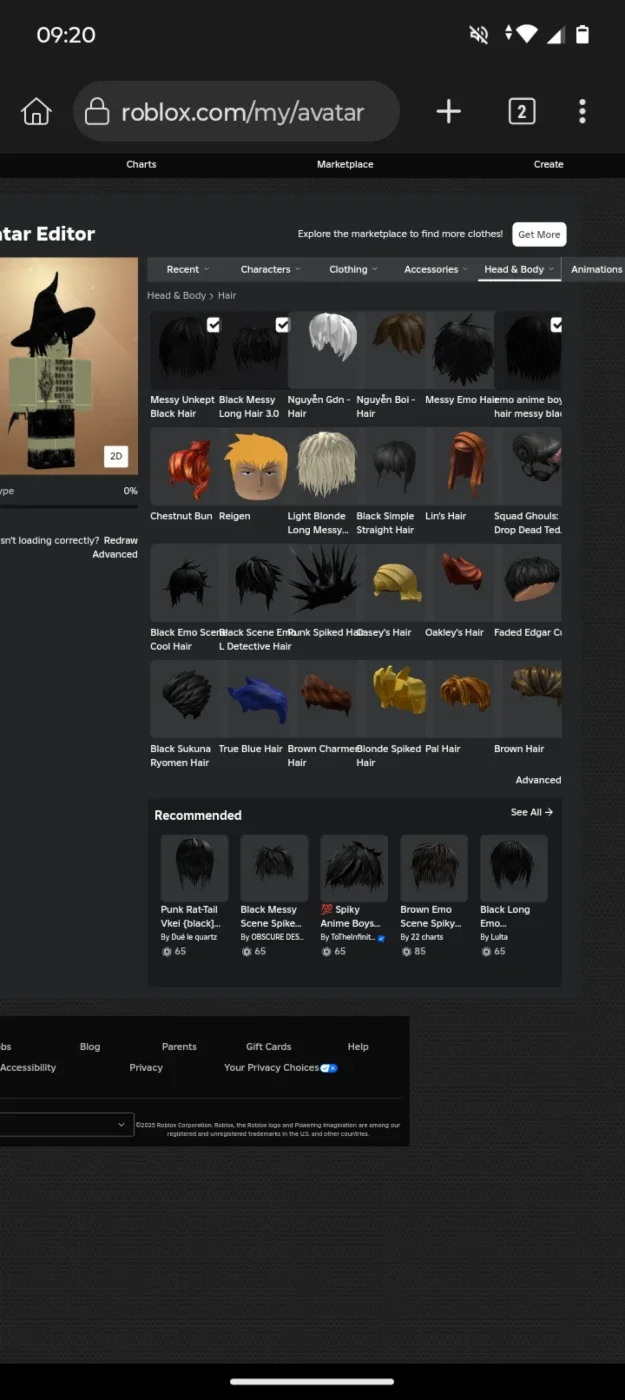Open the Gift Cards footer link
The height and width of the screenshot is (1400, 625).
click(x=269, y=1047)
